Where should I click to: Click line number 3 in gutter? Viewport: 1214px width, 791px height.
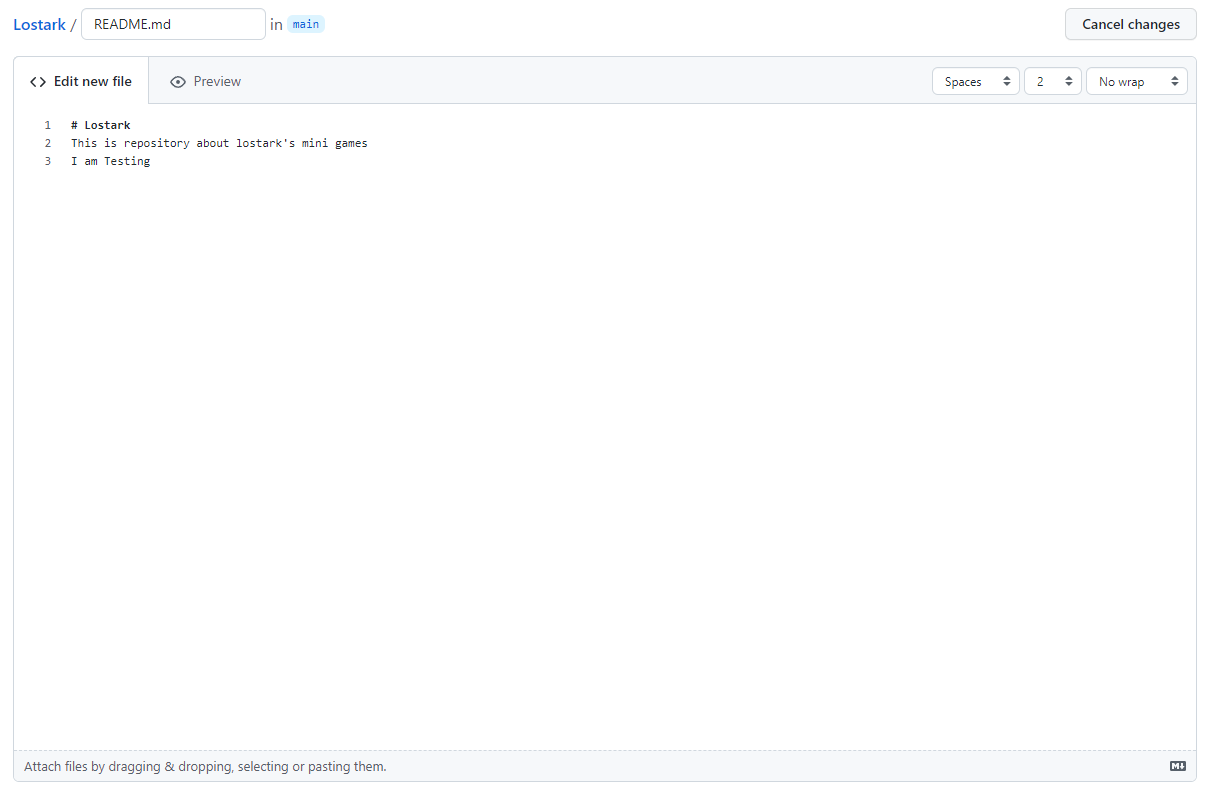47,161
